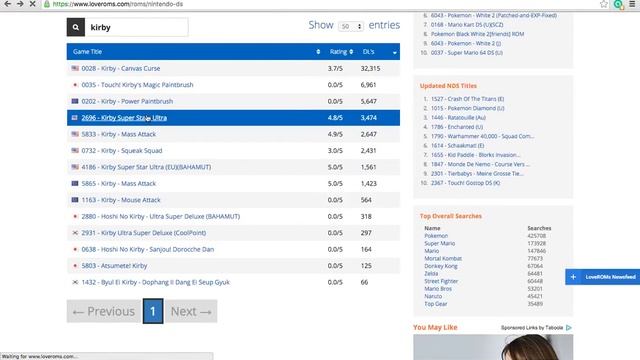Click the Japan flag beside Touch! Kirby's Magic Paintbrush
The width and height of the screenshot is (640, 360).
click(75, 85)
